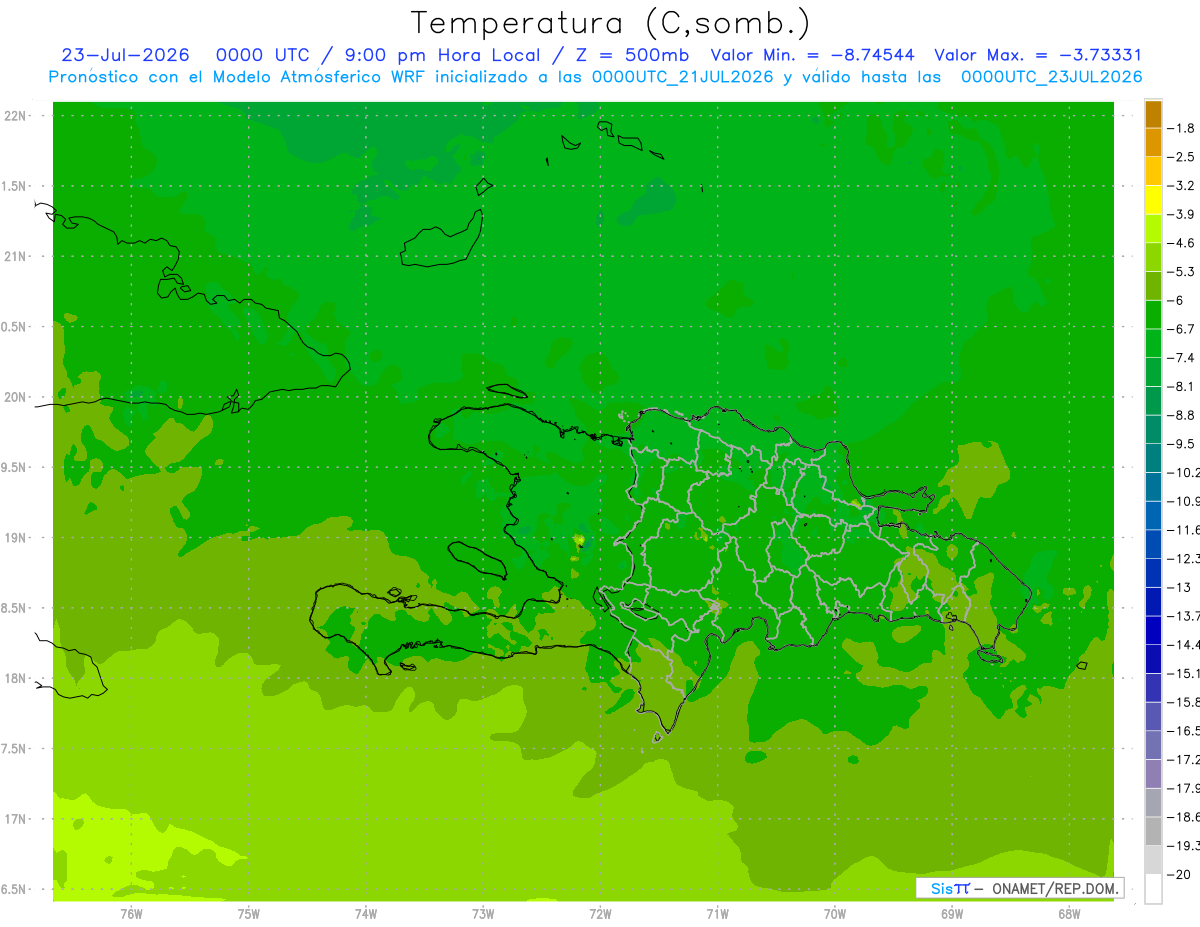
Task: Click the 69W longitude label
Action: point(952,913)
